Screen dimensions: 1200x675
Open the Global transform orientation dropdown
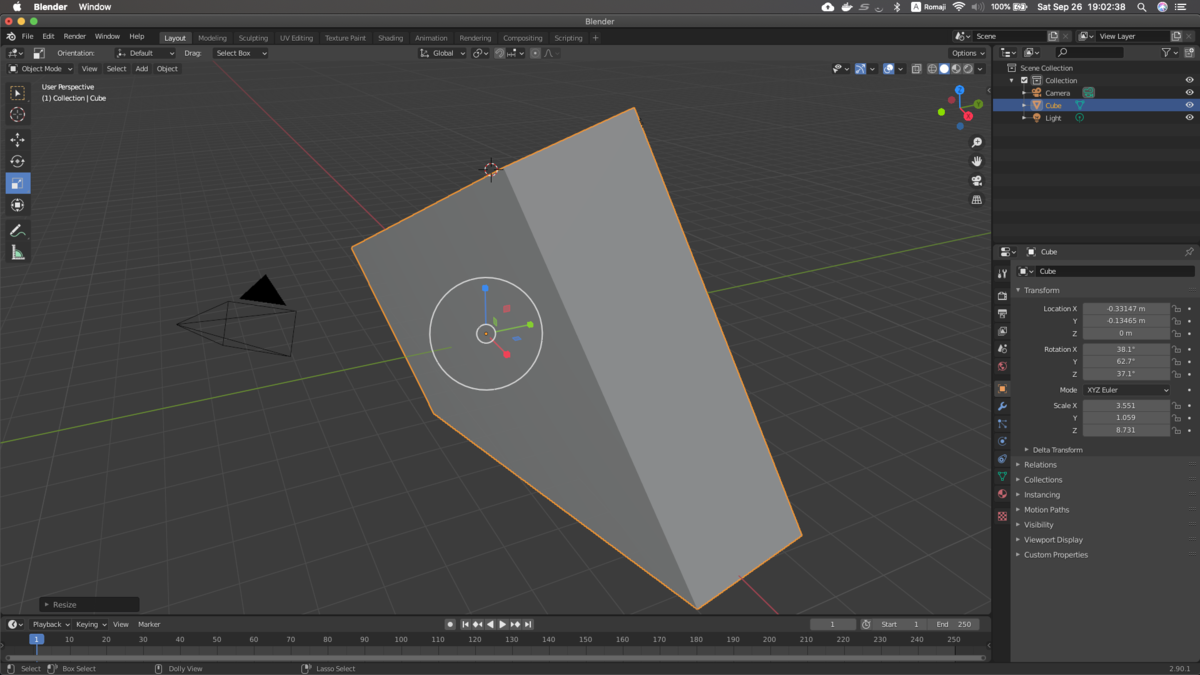442,53
